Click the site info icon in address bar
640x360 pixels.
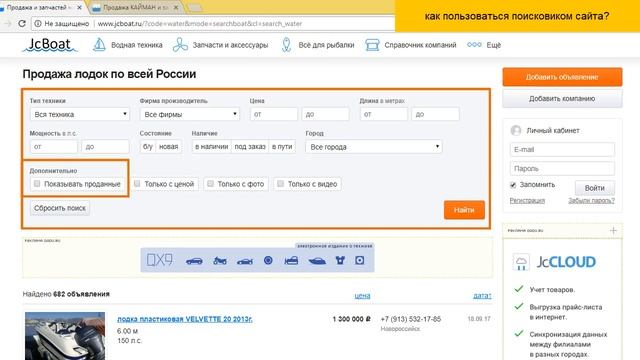point(38,24)
